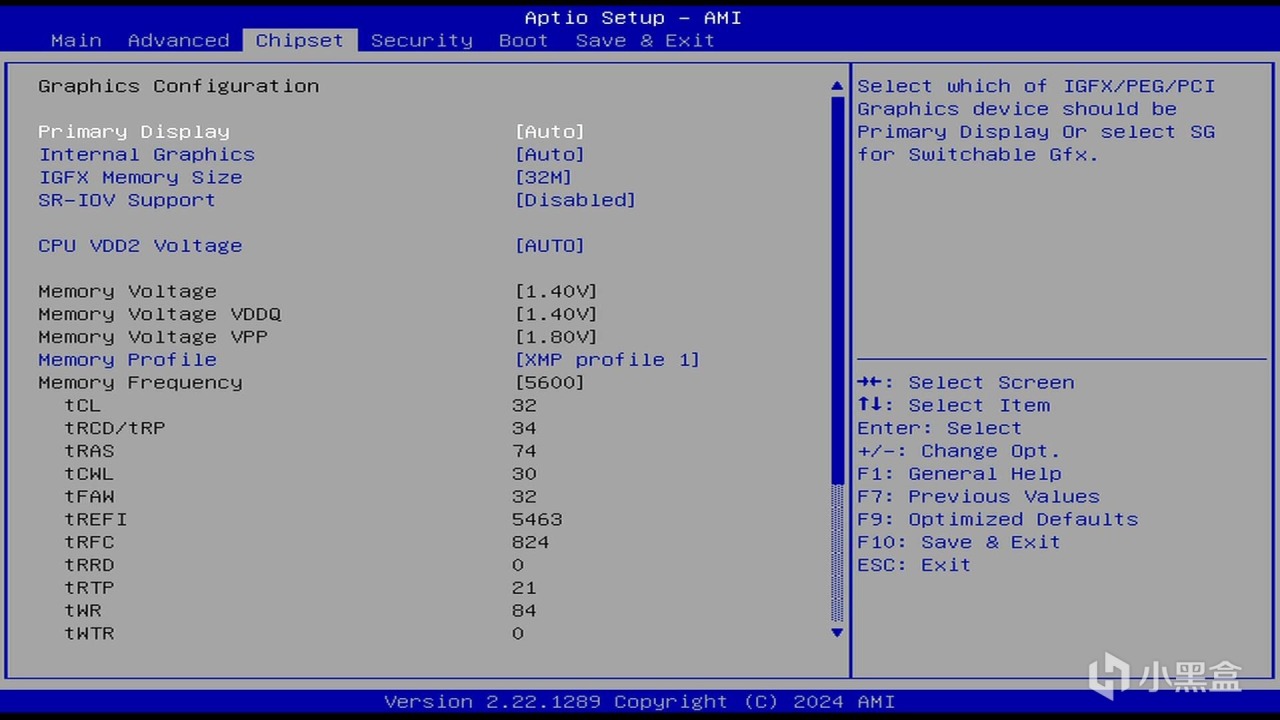Switch to Save & Exit tab
The width and height of the screenshot is (1280, 720).
tap(645, 40)
